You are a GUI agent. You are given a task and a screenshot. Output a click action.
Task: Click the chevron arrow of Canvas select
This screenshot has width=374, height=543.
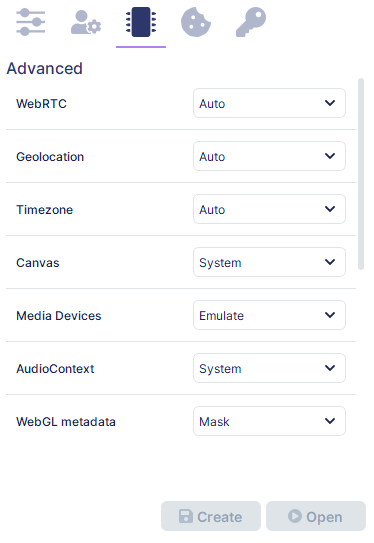(330, 262)
